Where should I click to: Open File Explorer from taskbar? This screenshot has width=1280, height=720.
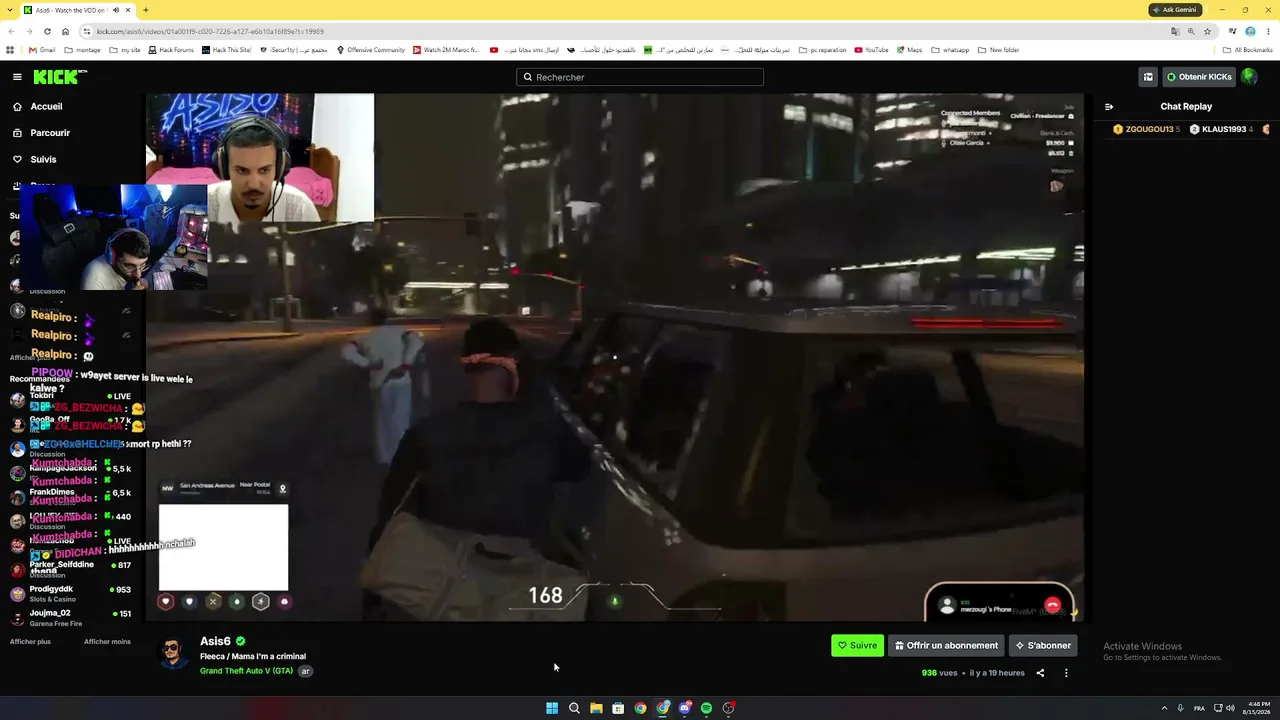(596, 708)
